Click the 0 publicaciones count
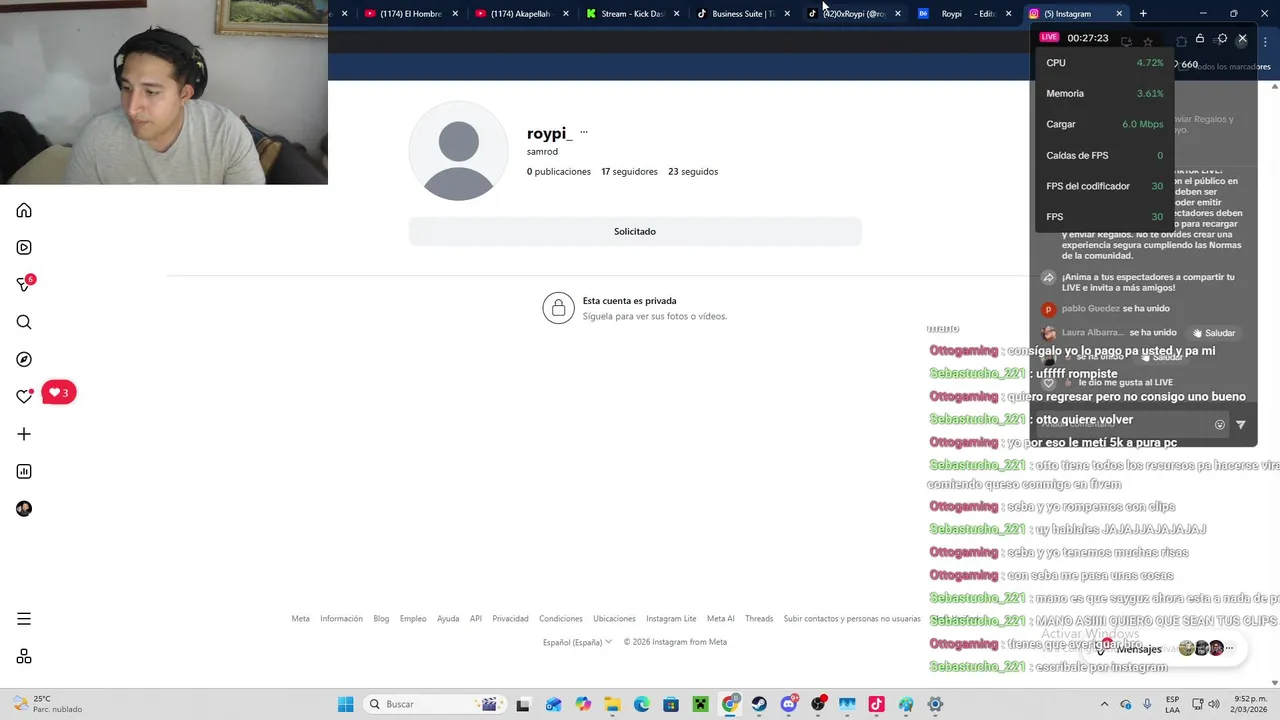The width and height of the screenshot is (1280, 720). click(559, 171)
